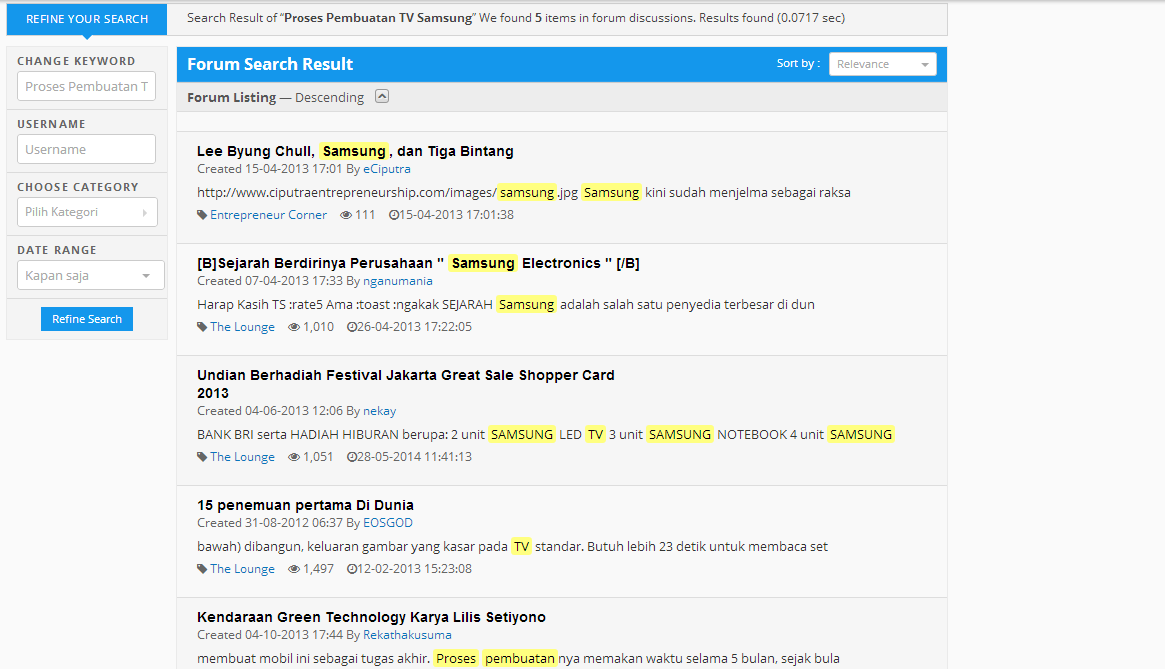Click the eye views icon beside 111
The image size is (1165, 669).
tap(346, 215)
